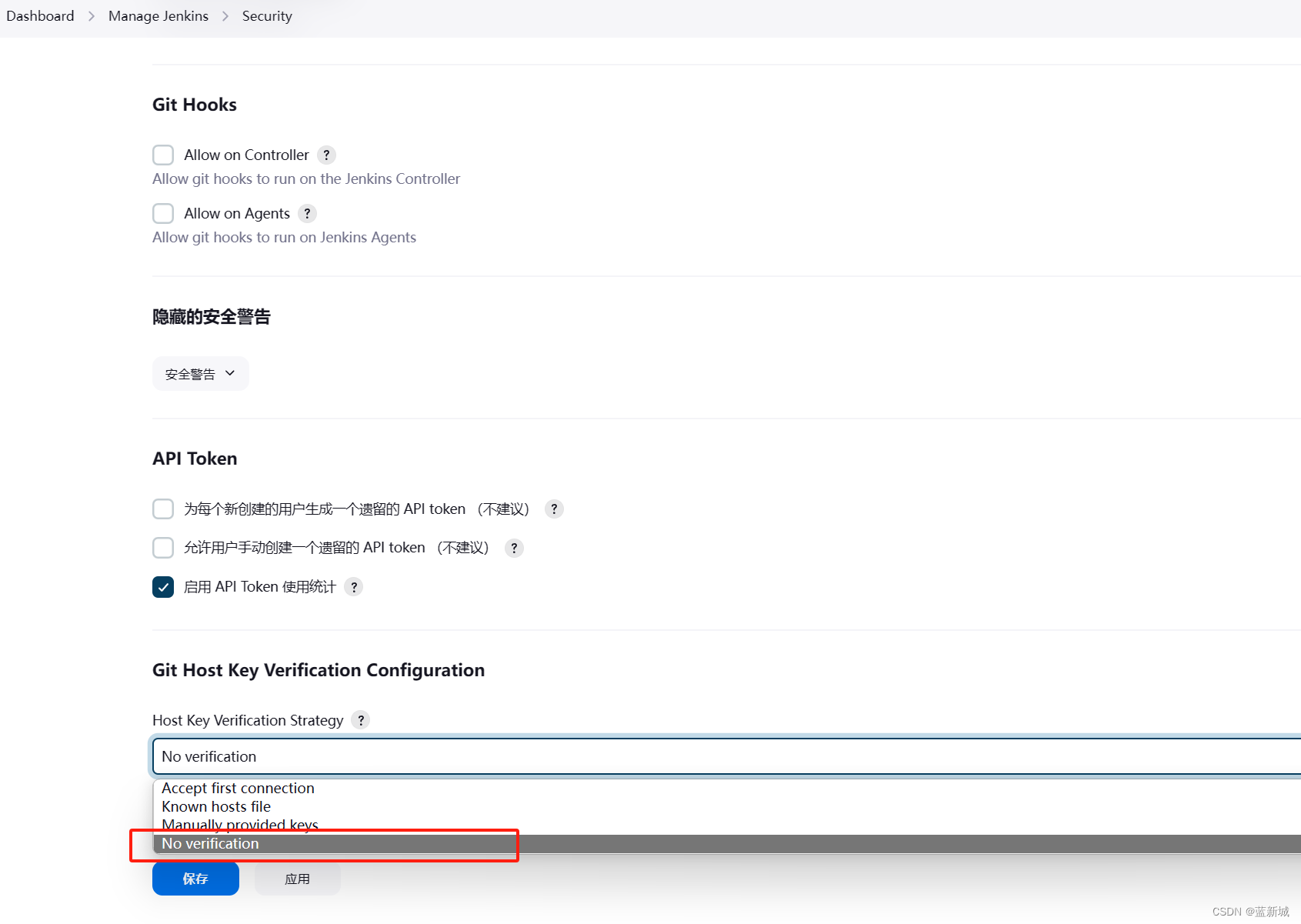This screenshot has width=1301, height=924.
Task: Select Accept first connection option
Action: (x=237, y=788)
